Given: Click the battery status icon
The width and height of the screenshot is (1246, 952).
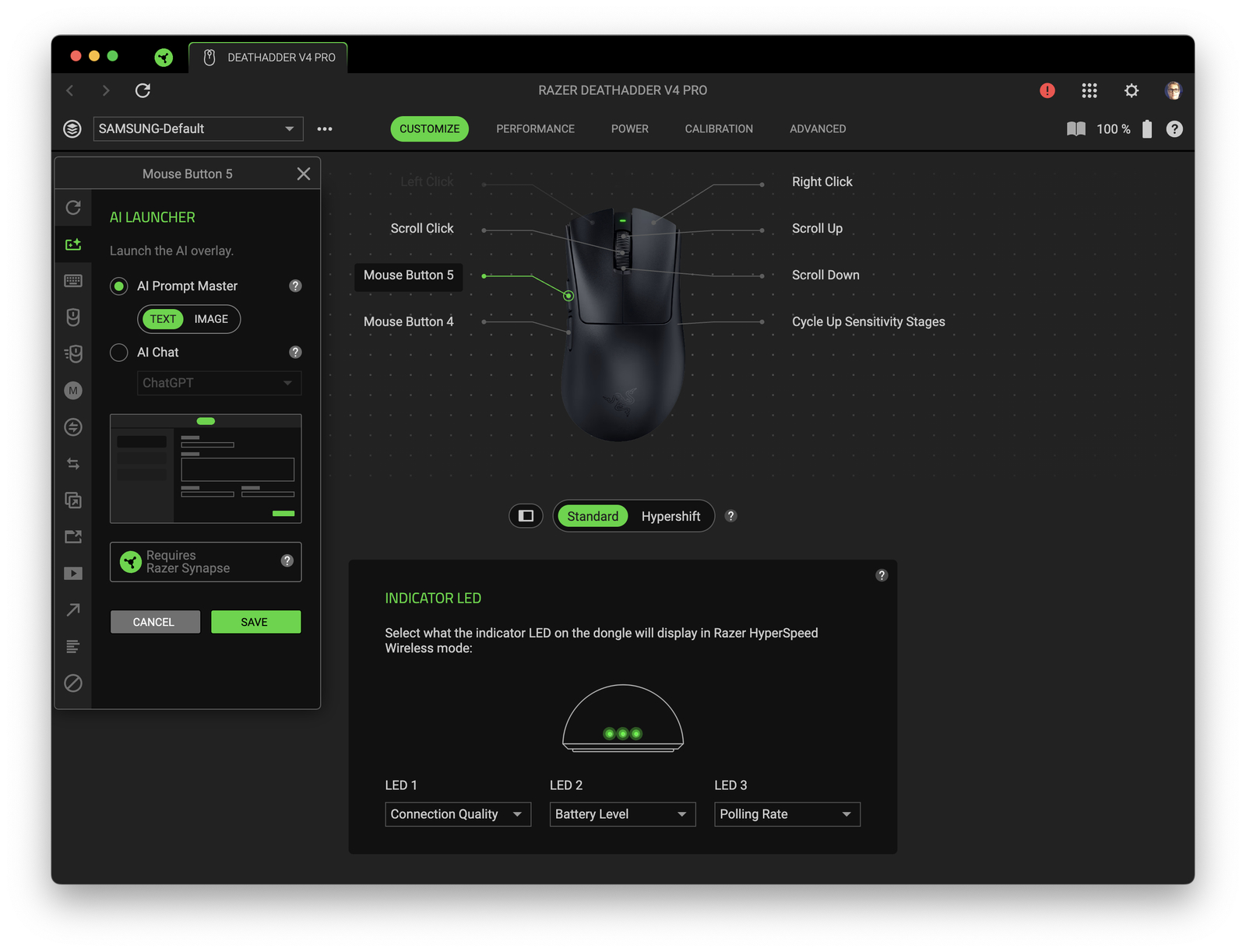Looking at the screenshot, I should pyautogui.click(x=1147, y=128).
